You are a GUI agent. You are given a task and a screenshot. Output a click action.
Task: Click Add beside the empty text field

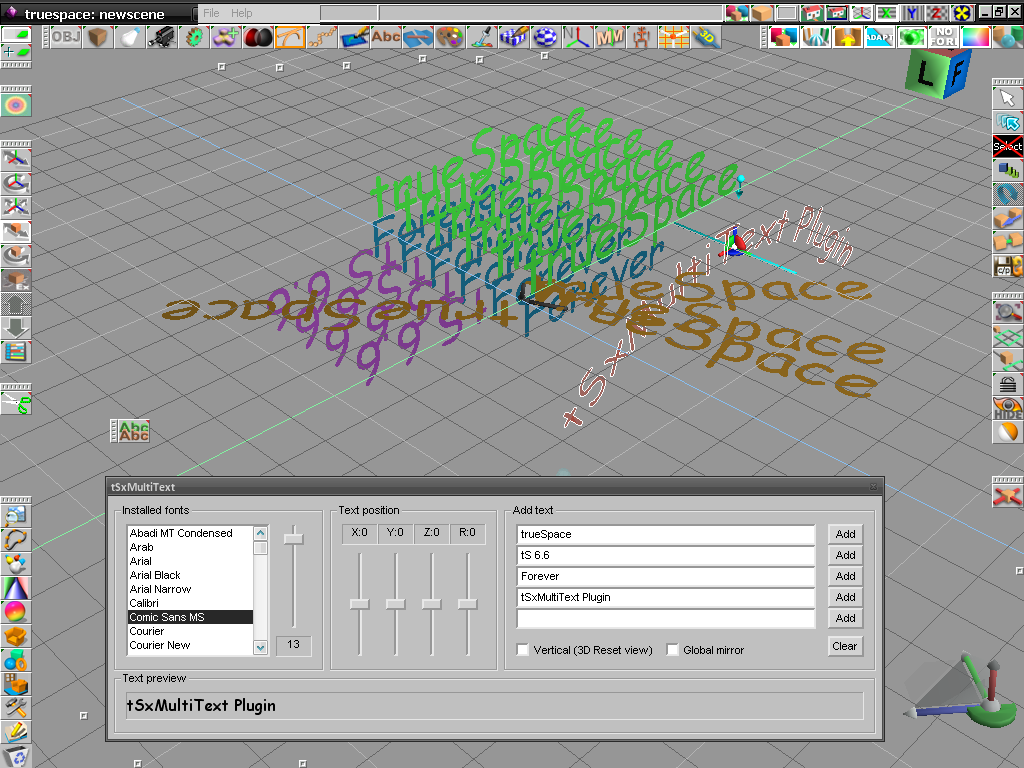845,618
